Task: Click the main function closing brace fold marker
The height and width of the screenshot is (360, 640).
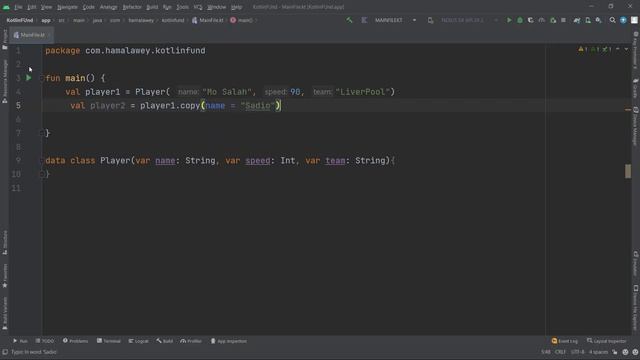Action: tap(42, 133)
